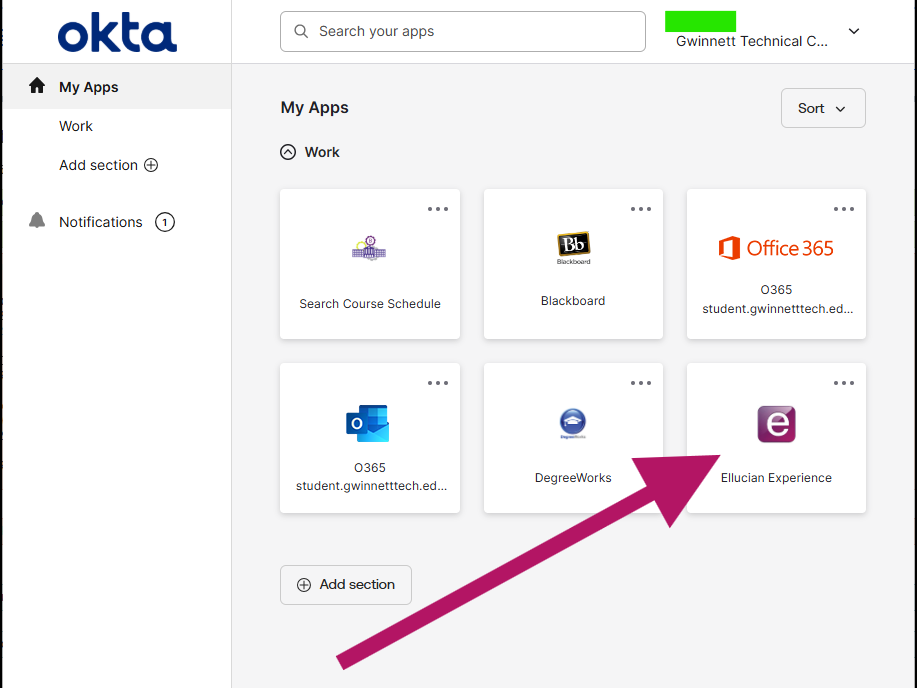
Task: Open the Outlook O365 app icon
Action: (x=368, y=424)
